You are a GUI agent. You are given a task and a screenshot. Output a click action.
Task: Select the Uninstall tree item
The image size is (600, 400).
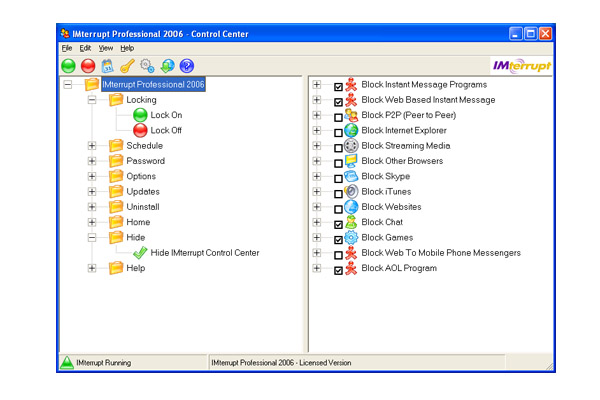point(143,207)
